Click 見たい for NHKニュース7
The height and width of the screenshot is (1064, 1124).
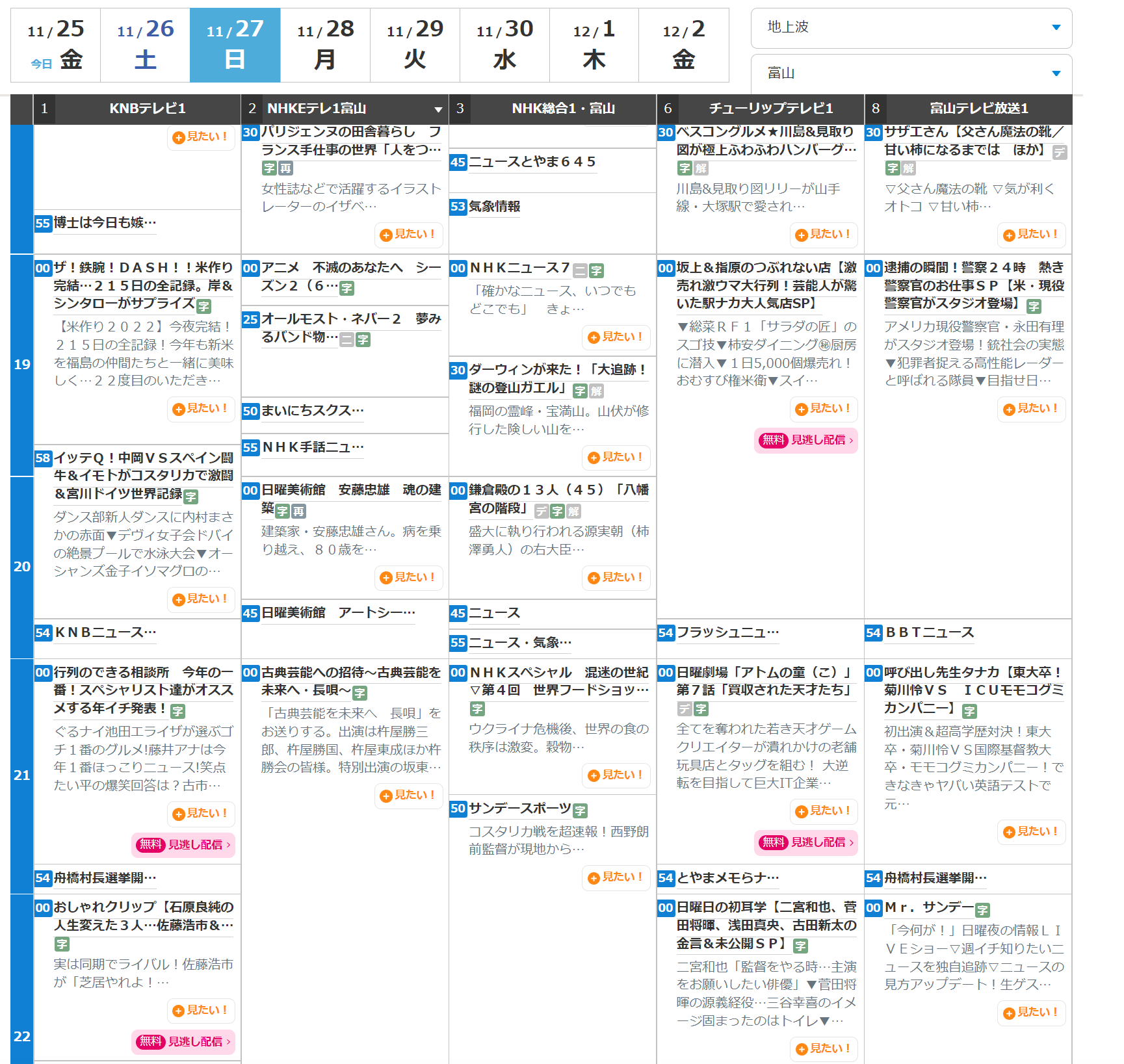tap(616, 337)
